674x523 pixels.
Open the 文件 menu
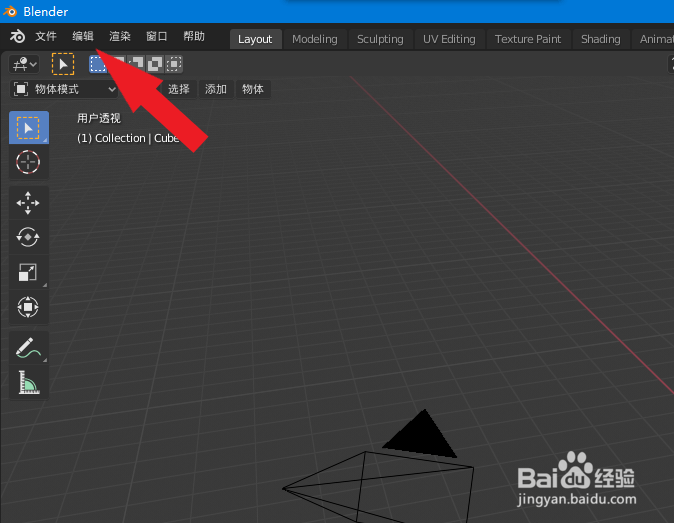click(46, 36)
